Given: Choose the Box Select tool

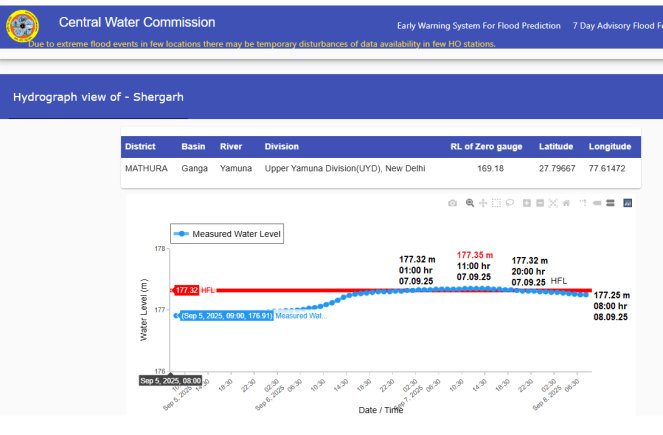Looking at the screenshot, I should (x=496, y=203).
